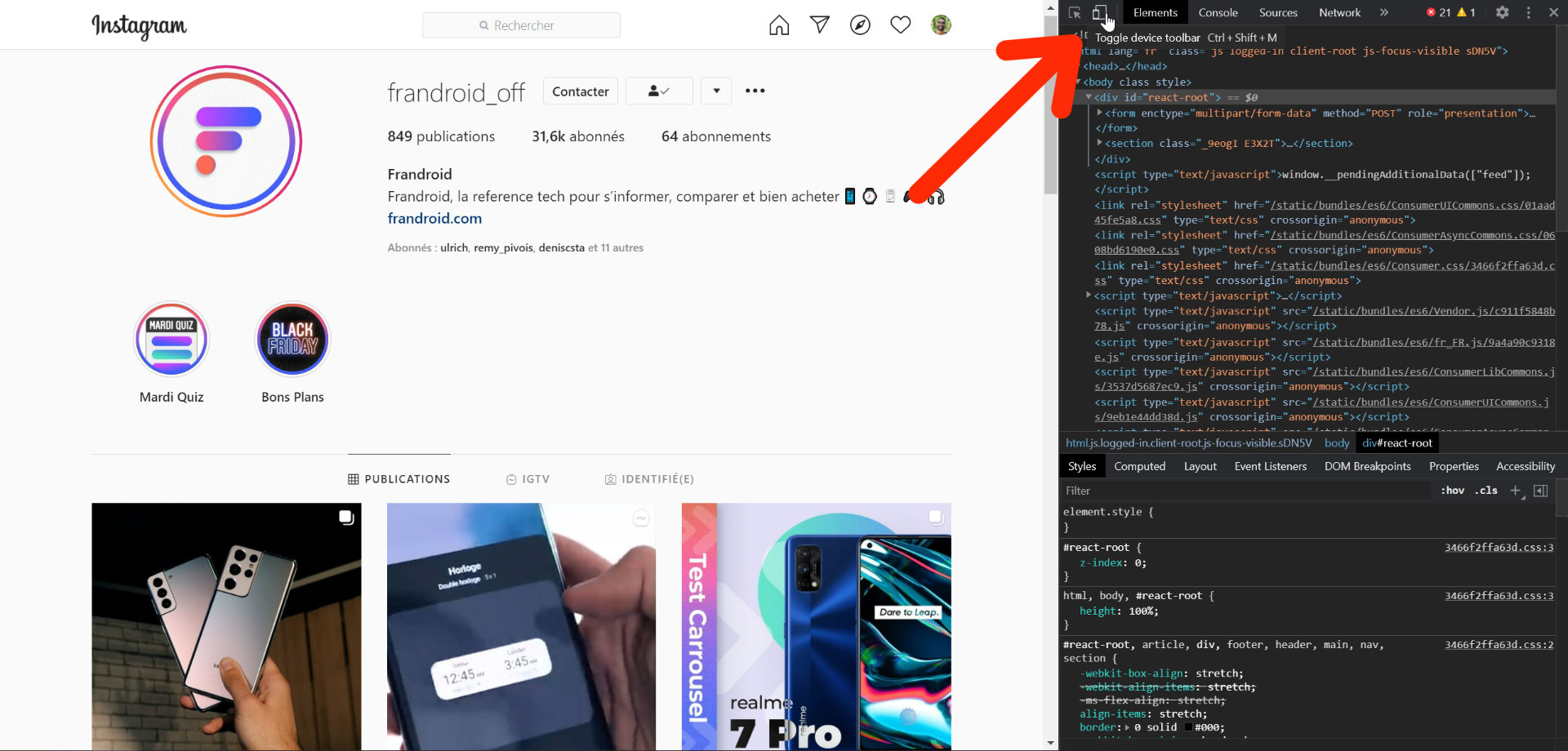Click the #000 border color swatch

point(1188,727)
